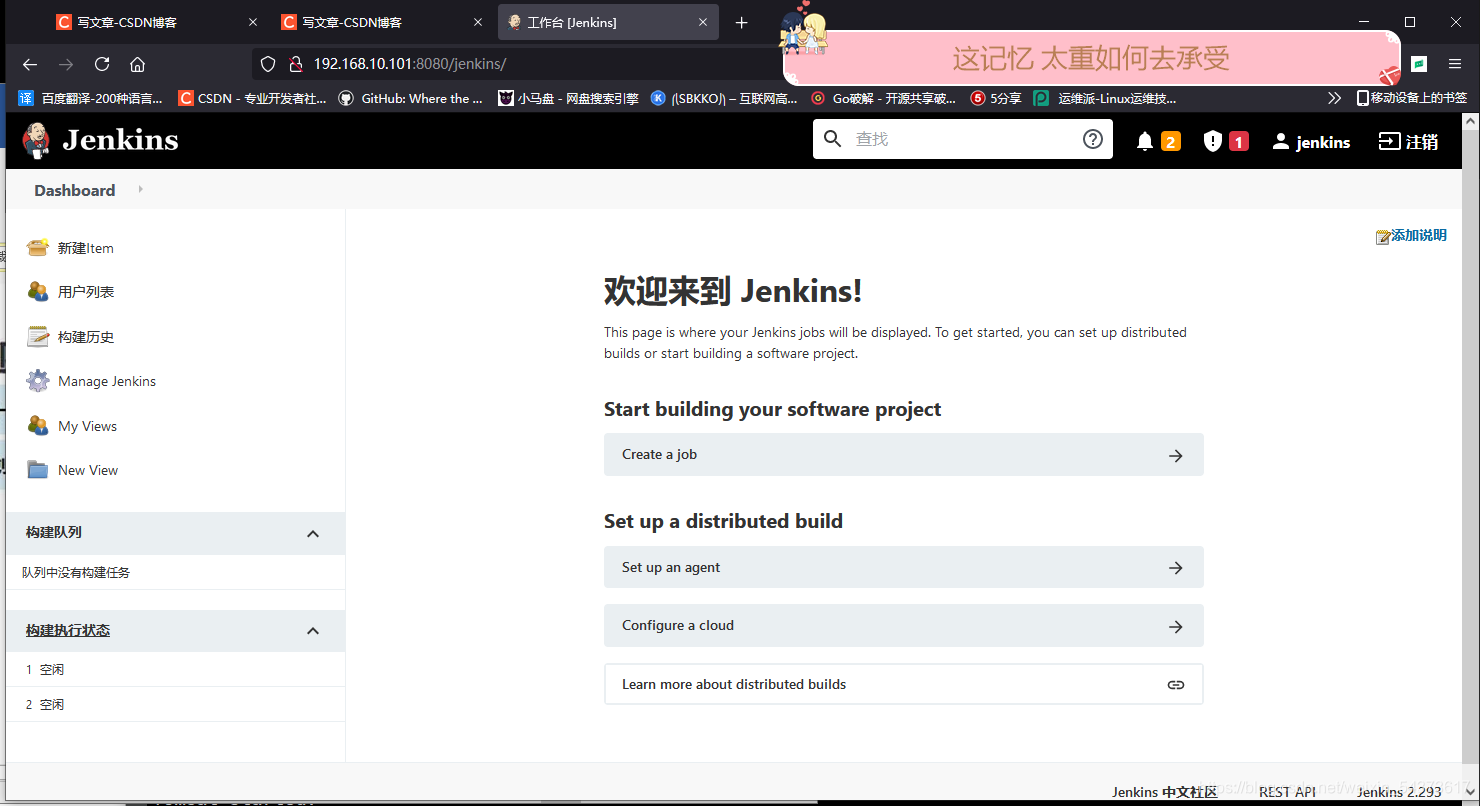Show more bookmarks overflow chevron
This screenshot has height=806, width=1480.
1334,98
